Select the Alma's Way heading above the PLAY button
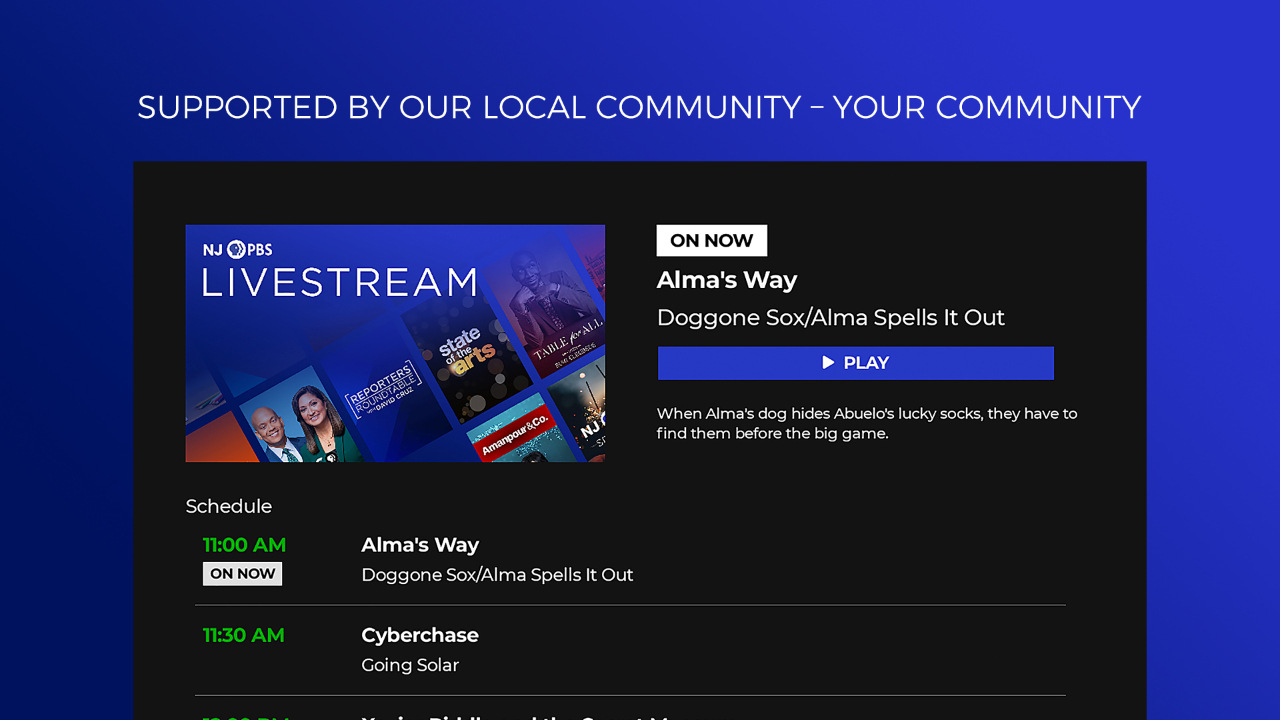1280x720 pixels. coord(726,280)
